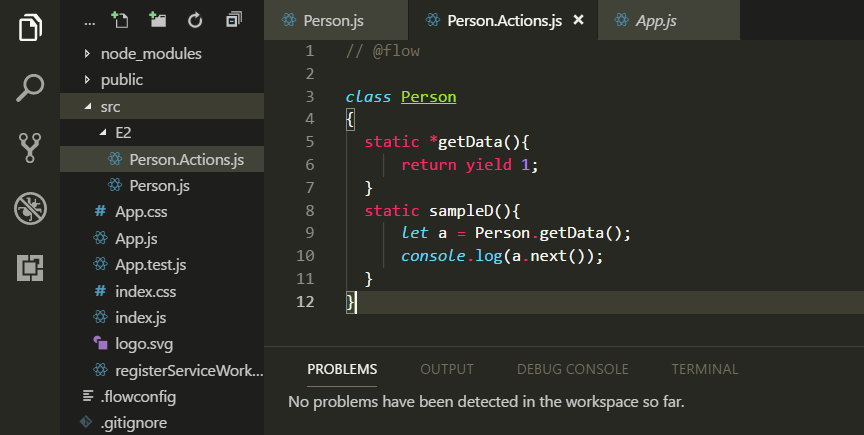Screen dimensions: 864x435
Task: Collapse the src folder
Action: 110,106
